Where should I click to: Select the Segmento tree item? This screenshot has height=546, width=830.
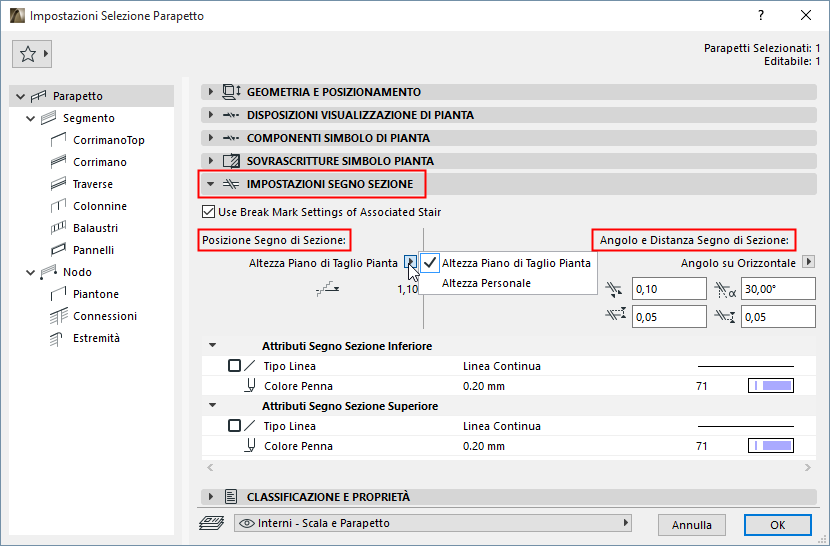pyautogui.click(x=88, y=118)
